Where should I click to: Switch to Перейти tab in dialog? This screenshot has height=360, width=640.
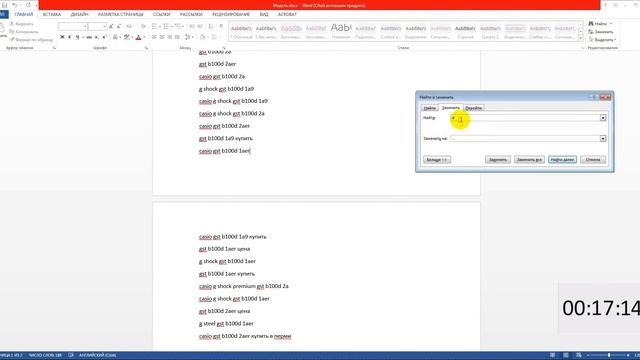[x=473, y=108]
